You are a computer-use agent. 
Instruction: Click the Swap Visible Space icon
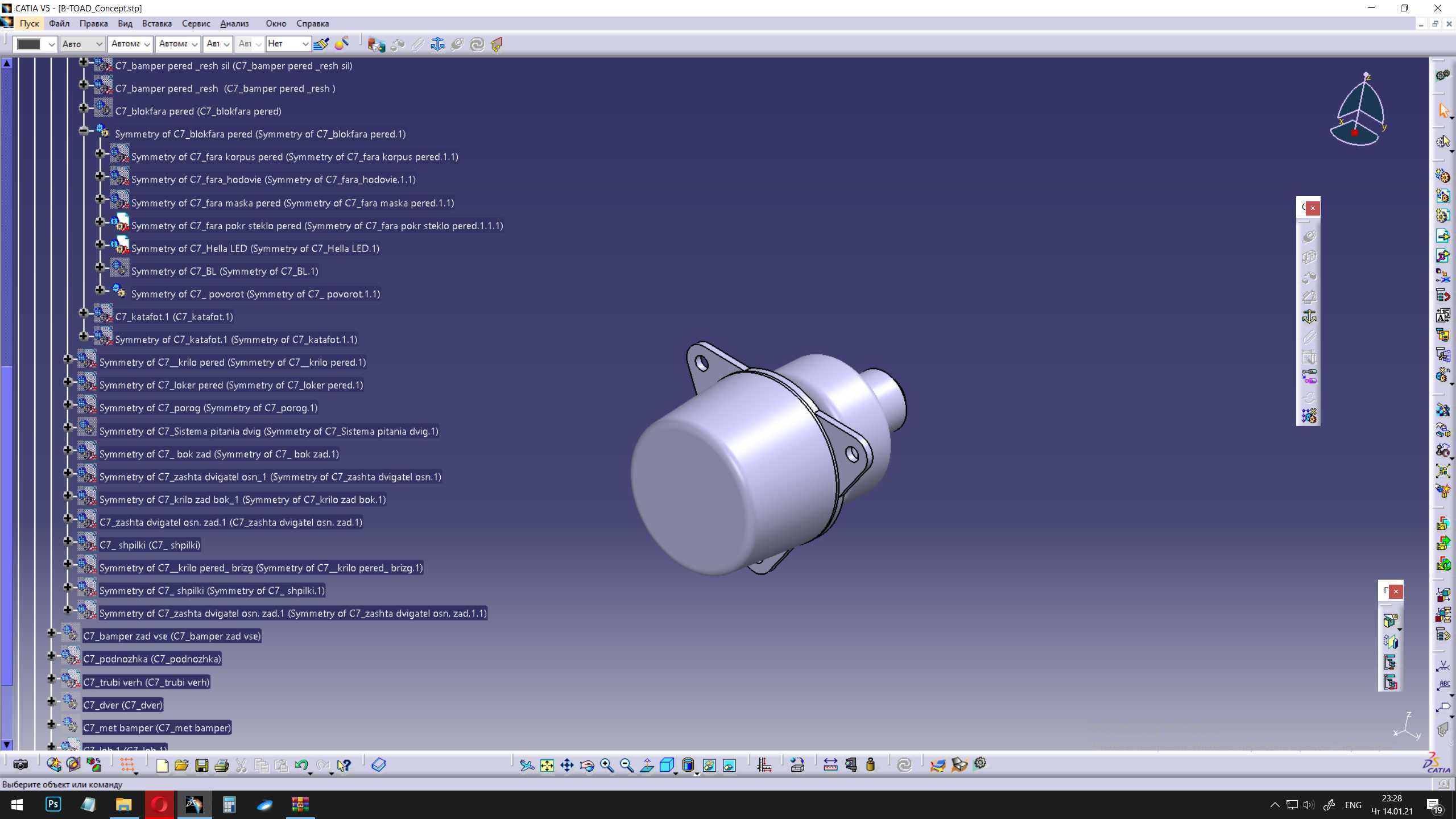pyautogui.click(x=729, y=766)
